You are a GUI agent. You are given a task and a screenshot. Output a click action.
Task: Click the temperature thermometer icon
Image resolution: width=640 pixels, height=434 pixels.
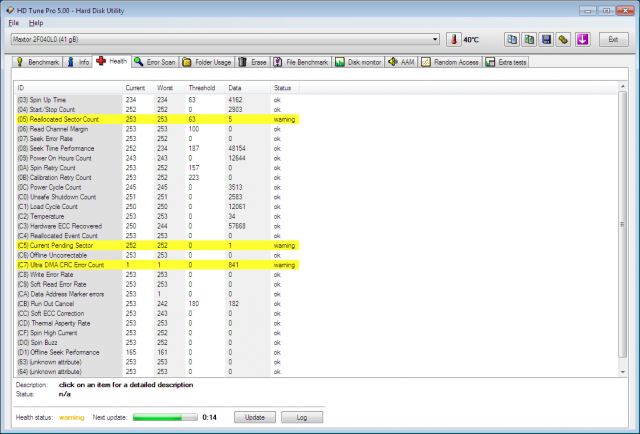pos(453,39)
